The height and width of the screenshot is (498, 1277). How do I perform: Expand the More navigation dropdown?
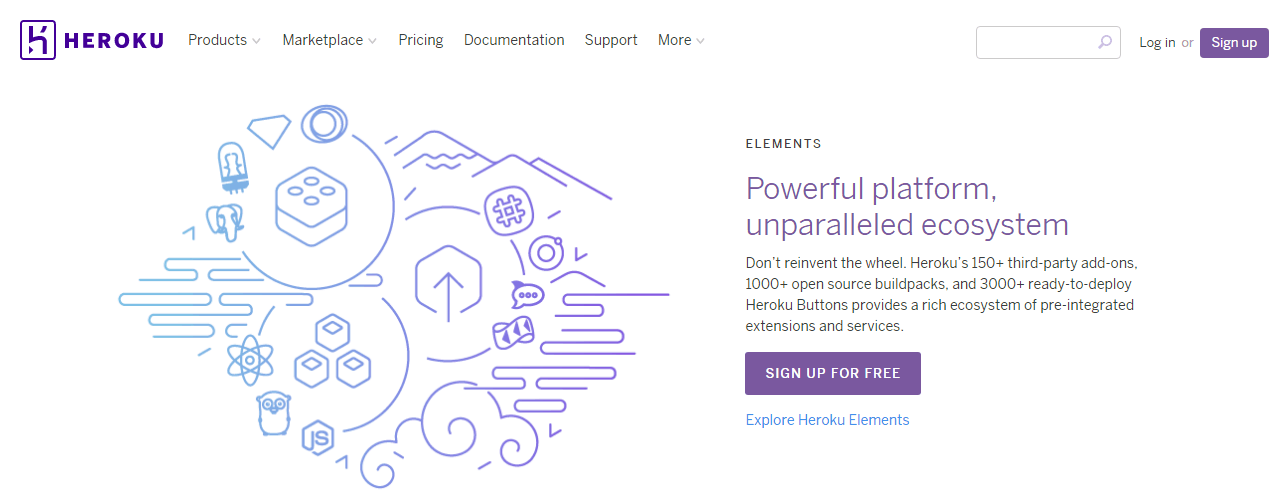point(681,41)
